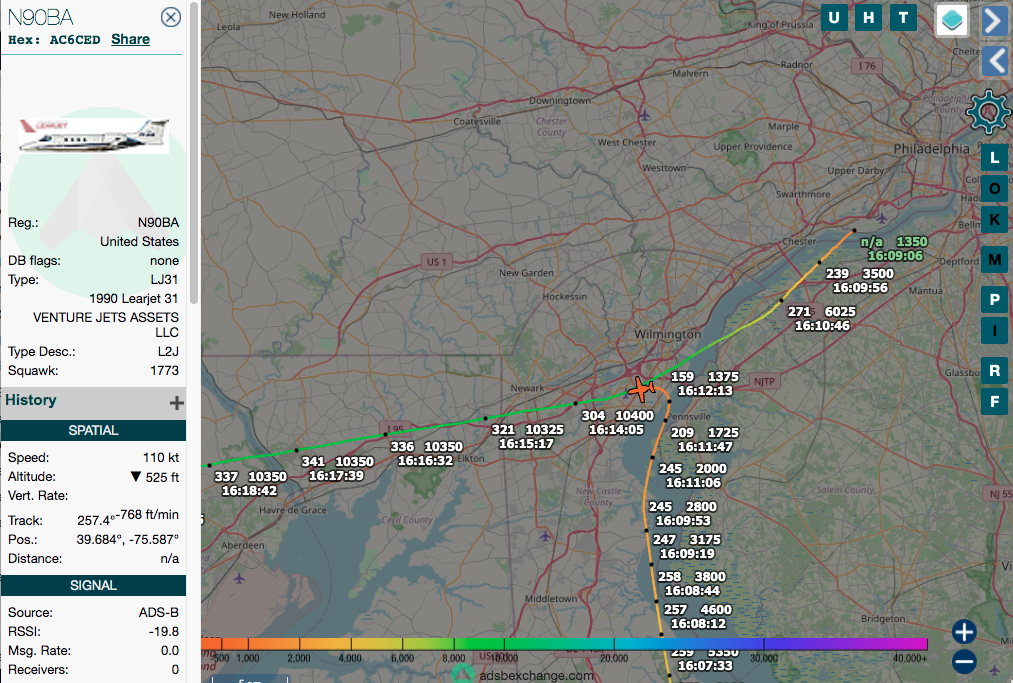Click the SPATIAL section header
Viewport: 1013px width, 683px height.
94,430
